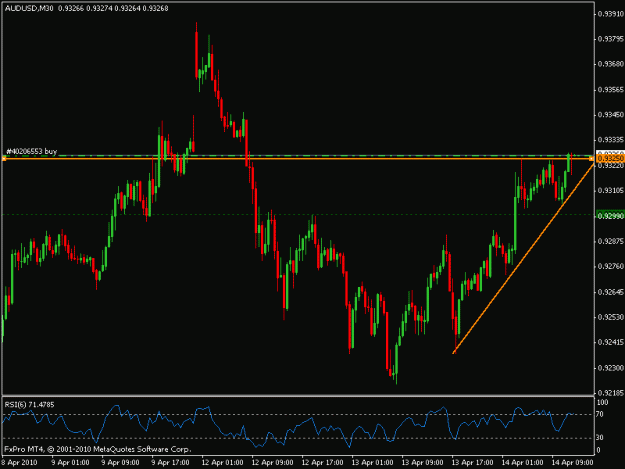Select the orange ascending trendline

point(523,259)
